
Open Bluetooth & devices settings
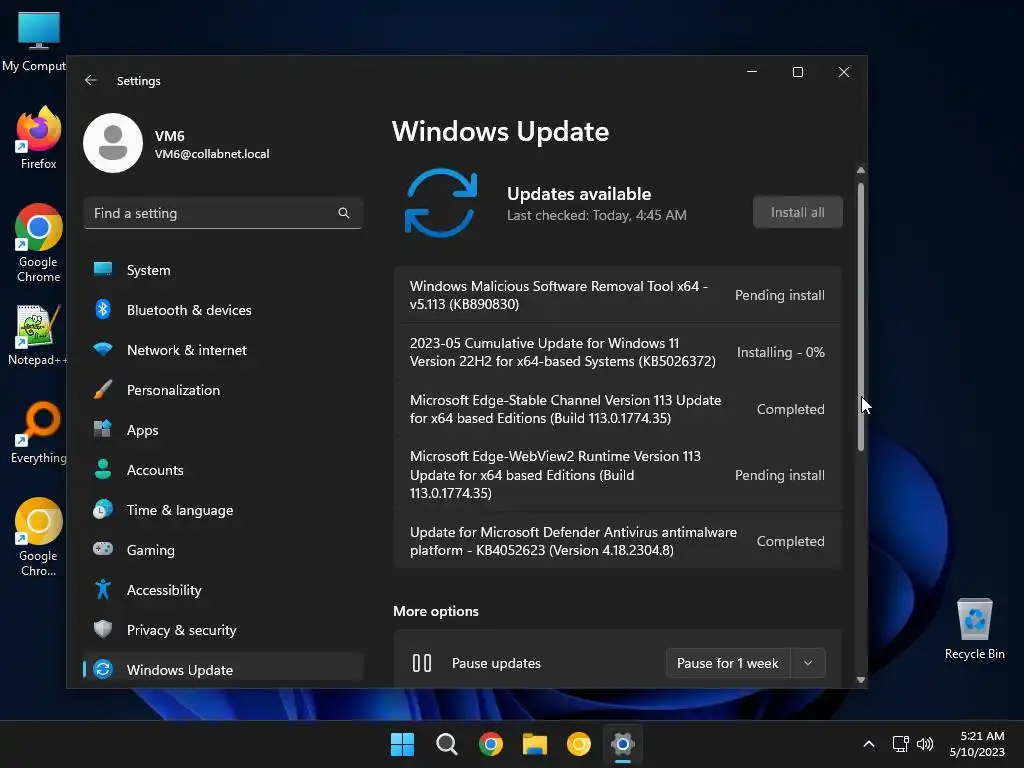pyautogui.click(x=223, y=310)
